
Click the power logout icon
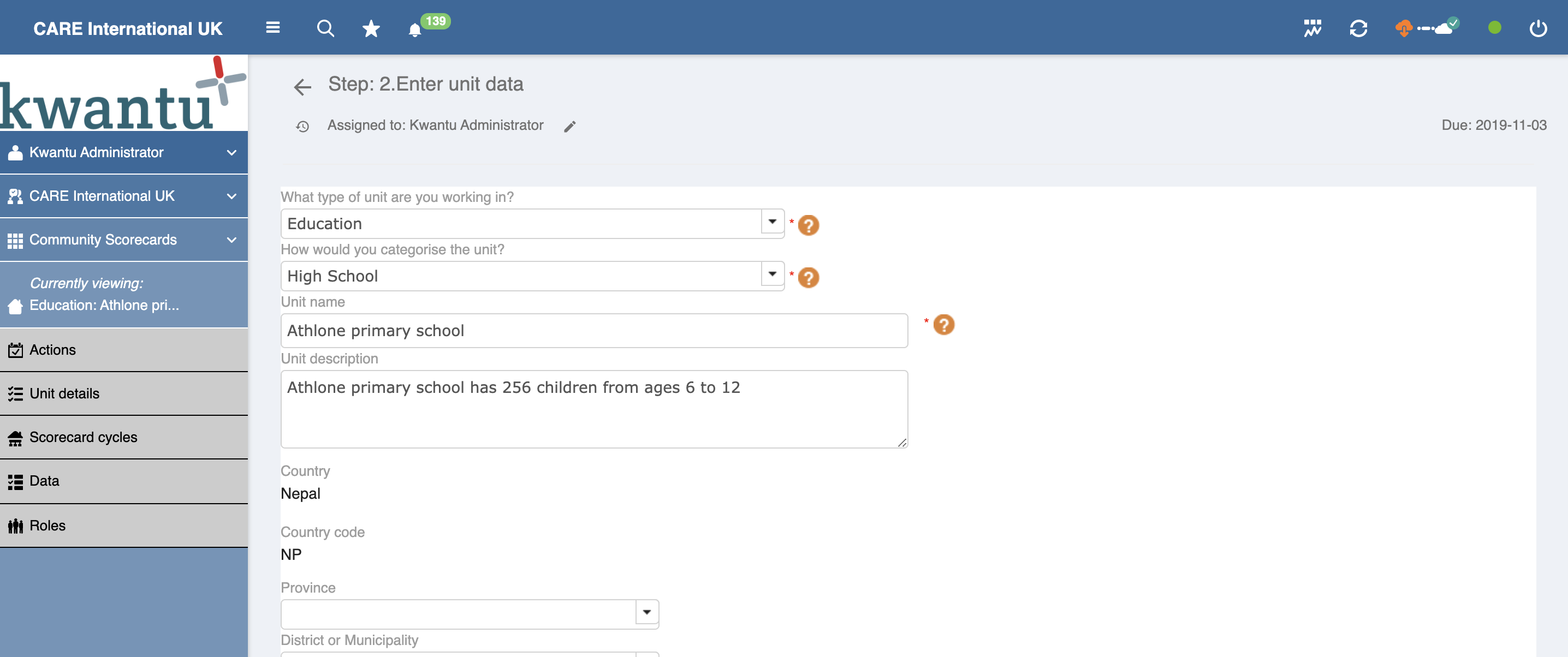click(x=1537, y=28)
